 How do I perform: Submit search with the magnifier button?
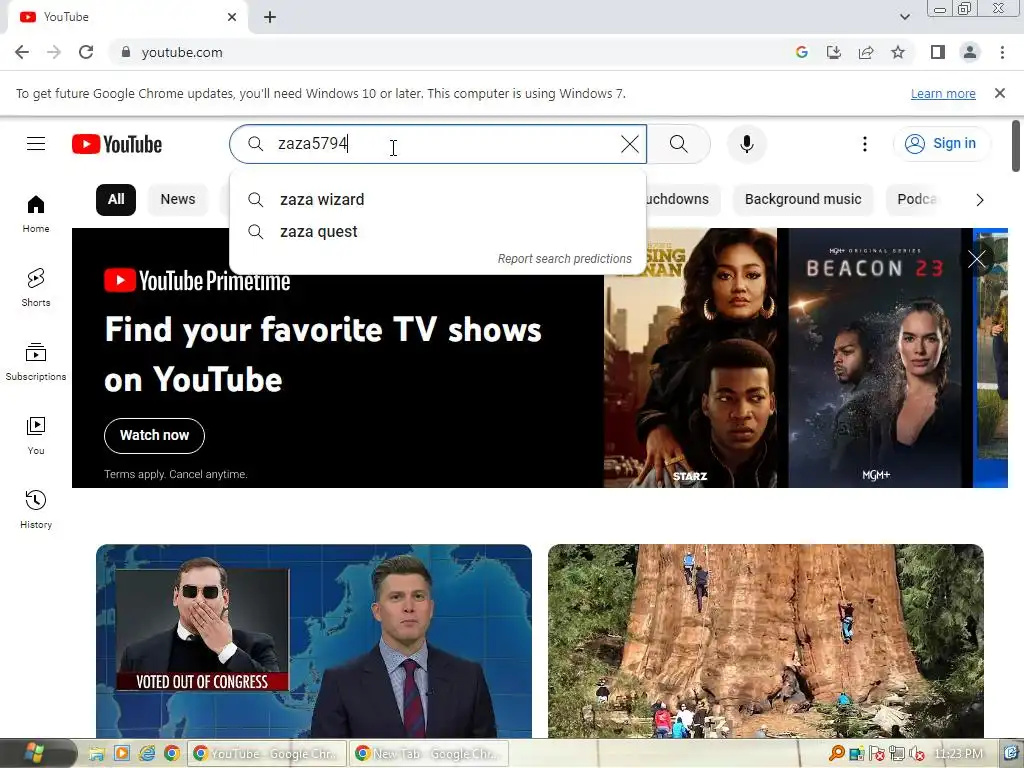[679, 144]
